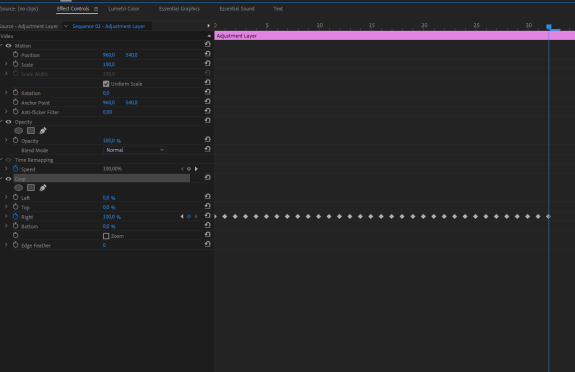This screenshot has height=372, width=575.
Task: Add or remove keyframe for Speed
Action: pos(189,169)
